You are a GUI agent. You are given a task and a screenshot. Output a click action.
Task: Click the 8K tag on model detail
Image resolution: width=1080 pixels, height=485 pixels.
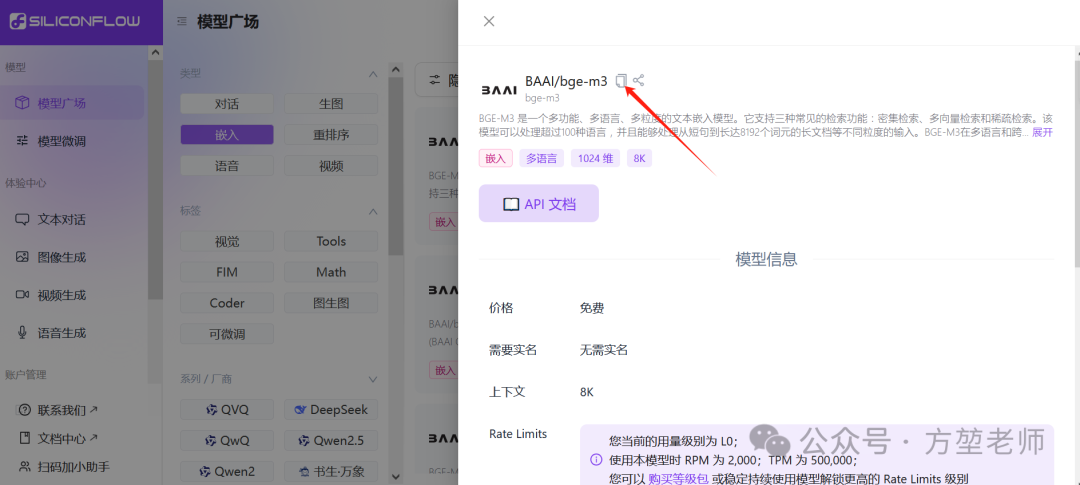[x=639, y=158]
